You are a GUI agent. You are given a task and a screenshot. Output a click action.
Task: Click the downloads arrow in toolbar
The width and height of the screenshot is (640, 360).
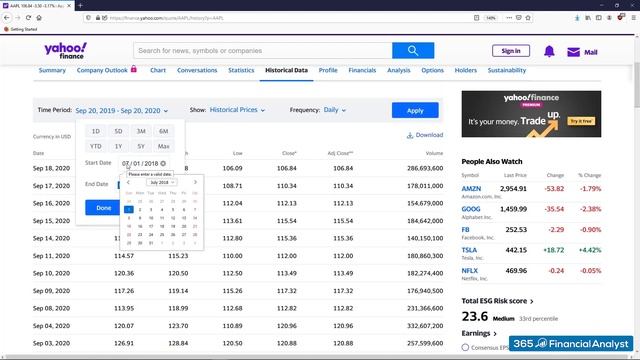pos(577,18)
